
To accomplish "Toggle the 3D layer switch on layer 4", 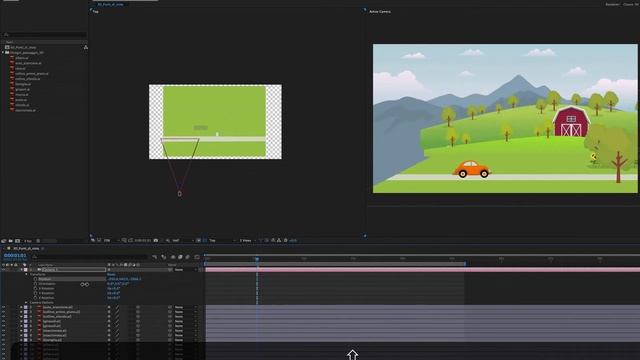I will point(138,317).
